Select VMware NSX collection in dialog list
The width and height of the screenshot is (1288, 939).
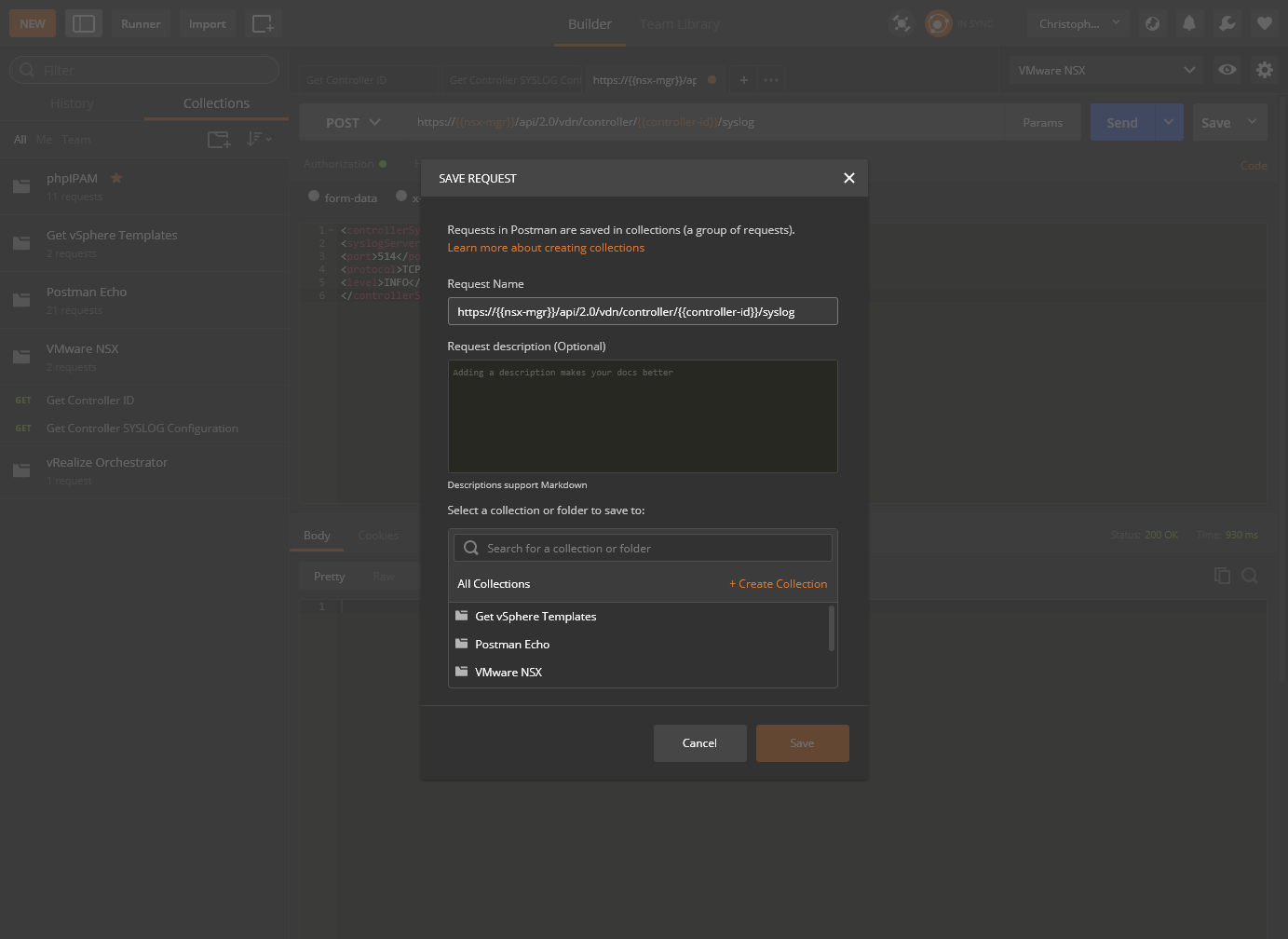[x=508, y=673]
